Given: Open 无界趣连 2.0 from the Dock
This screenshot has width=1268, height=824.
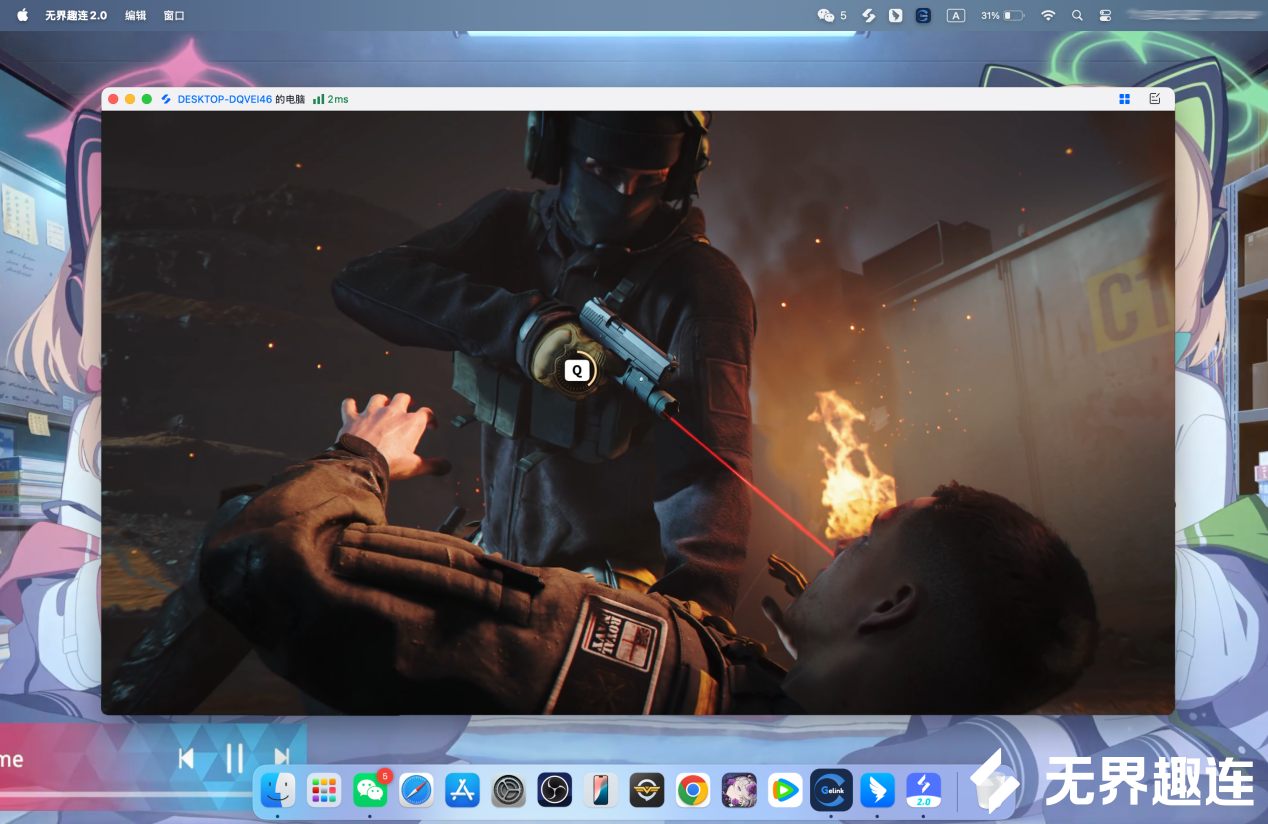Looking at the screenshot, I should point(924,790).
